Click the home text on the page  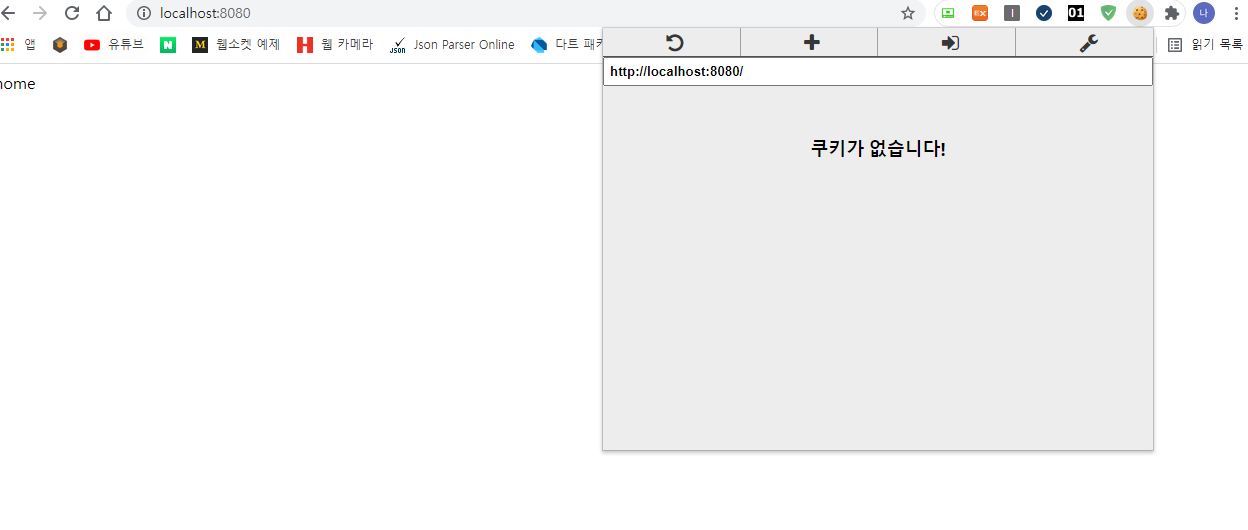click(x=16, y=84)
